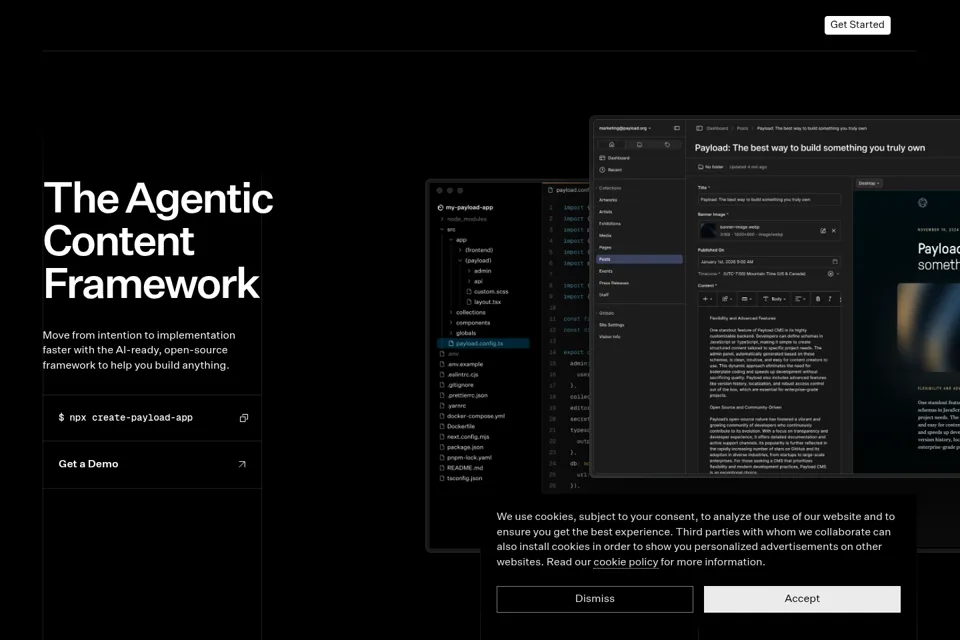The height and width of the screenshot is (640, 960).
Task: Open the text alignment dropdown
Action: tap(800, 299)
